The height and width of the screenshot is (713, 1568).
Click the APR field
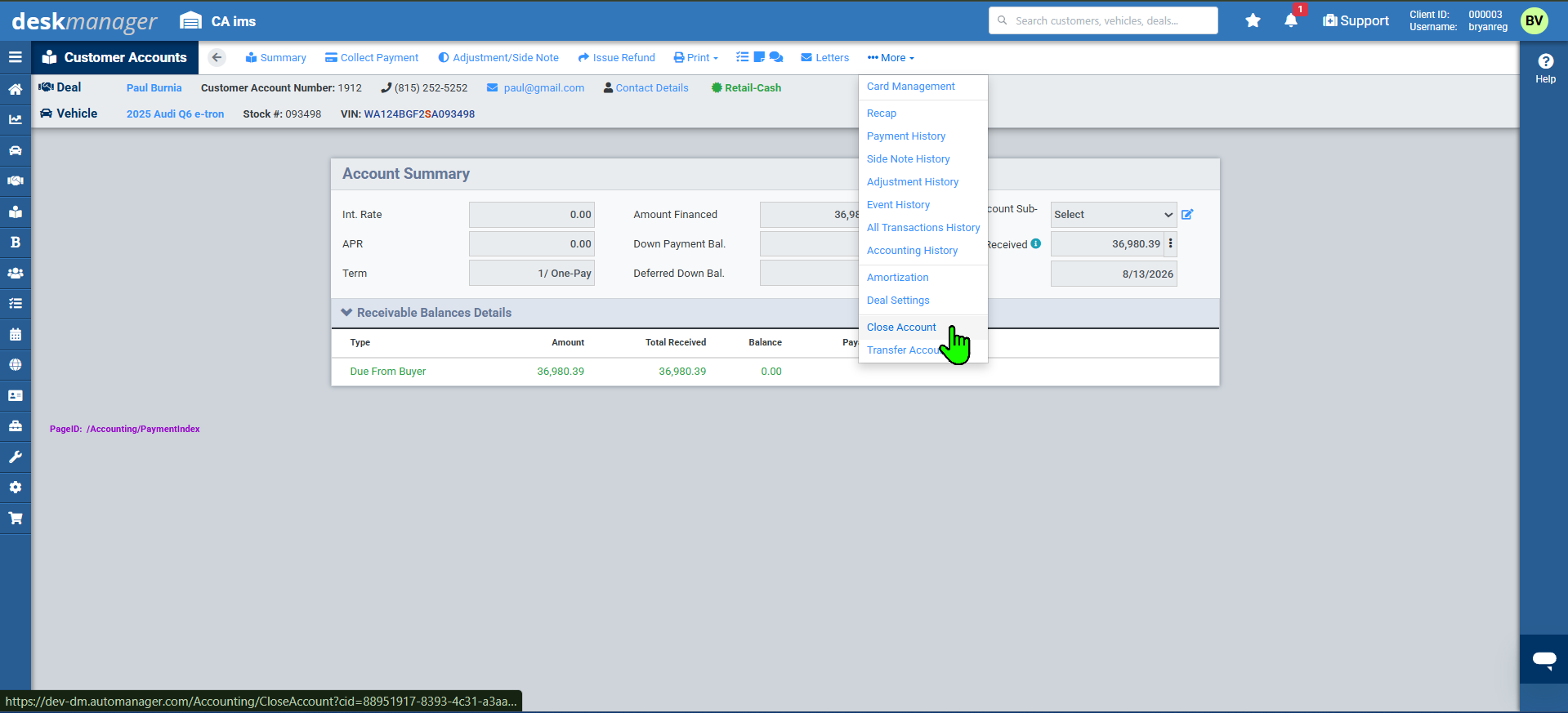[531, 243]
